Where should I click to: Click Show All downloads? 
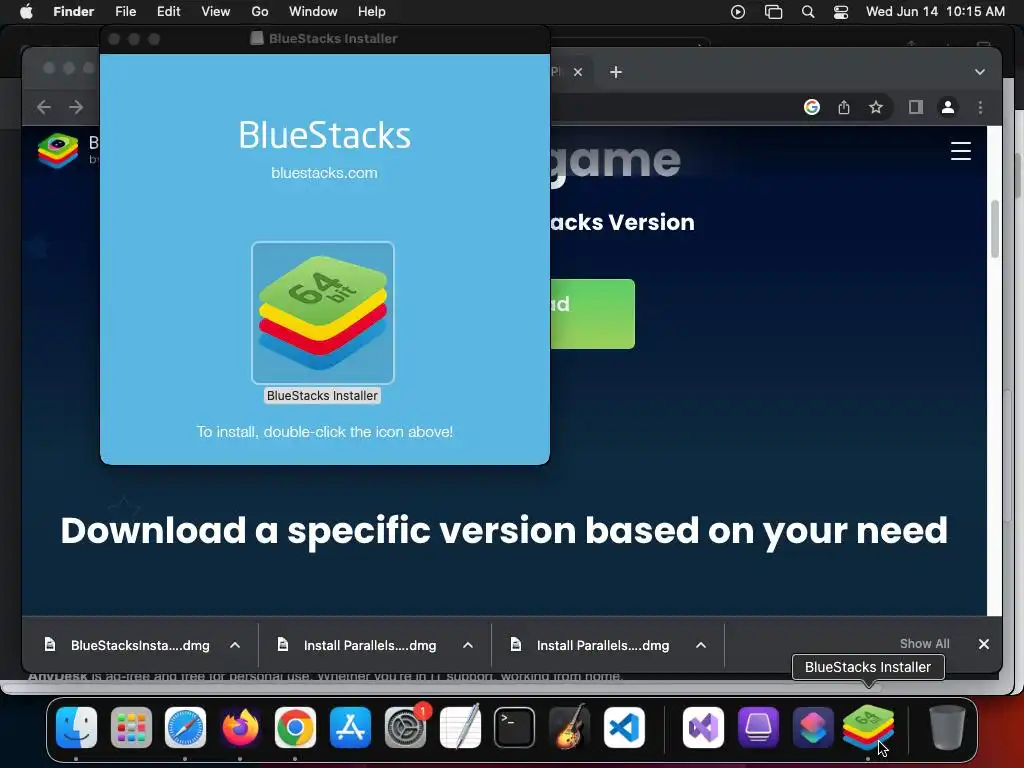pyautogui.click(x=924, y=644)
